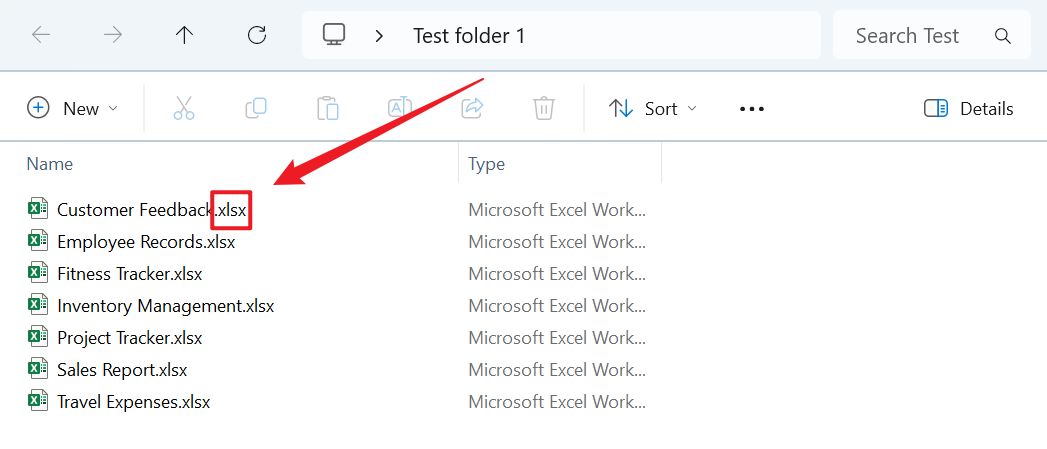This screenshot has width=1047, height=449.
Task: Click the Rename icon in toolbar
Action: 400,108
